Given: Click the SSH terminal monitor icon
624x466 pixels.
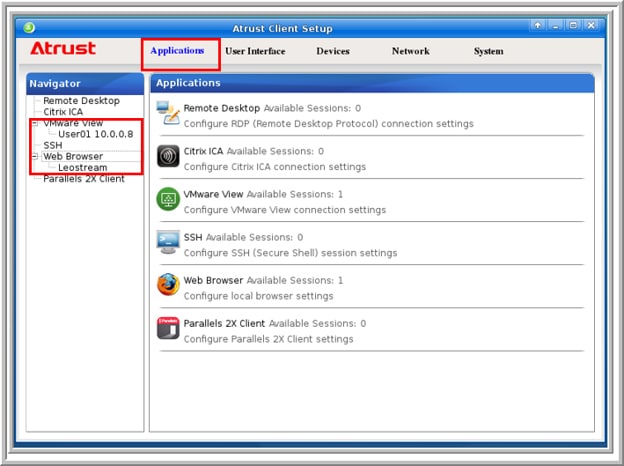Looking at the screenshot, I should [x=168, y=242].
